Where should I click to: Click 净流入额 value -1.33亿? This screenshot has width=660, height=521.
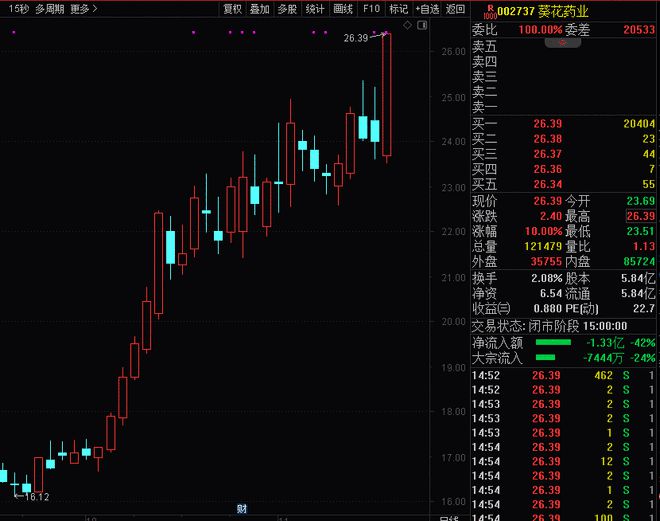coord(605,343)
